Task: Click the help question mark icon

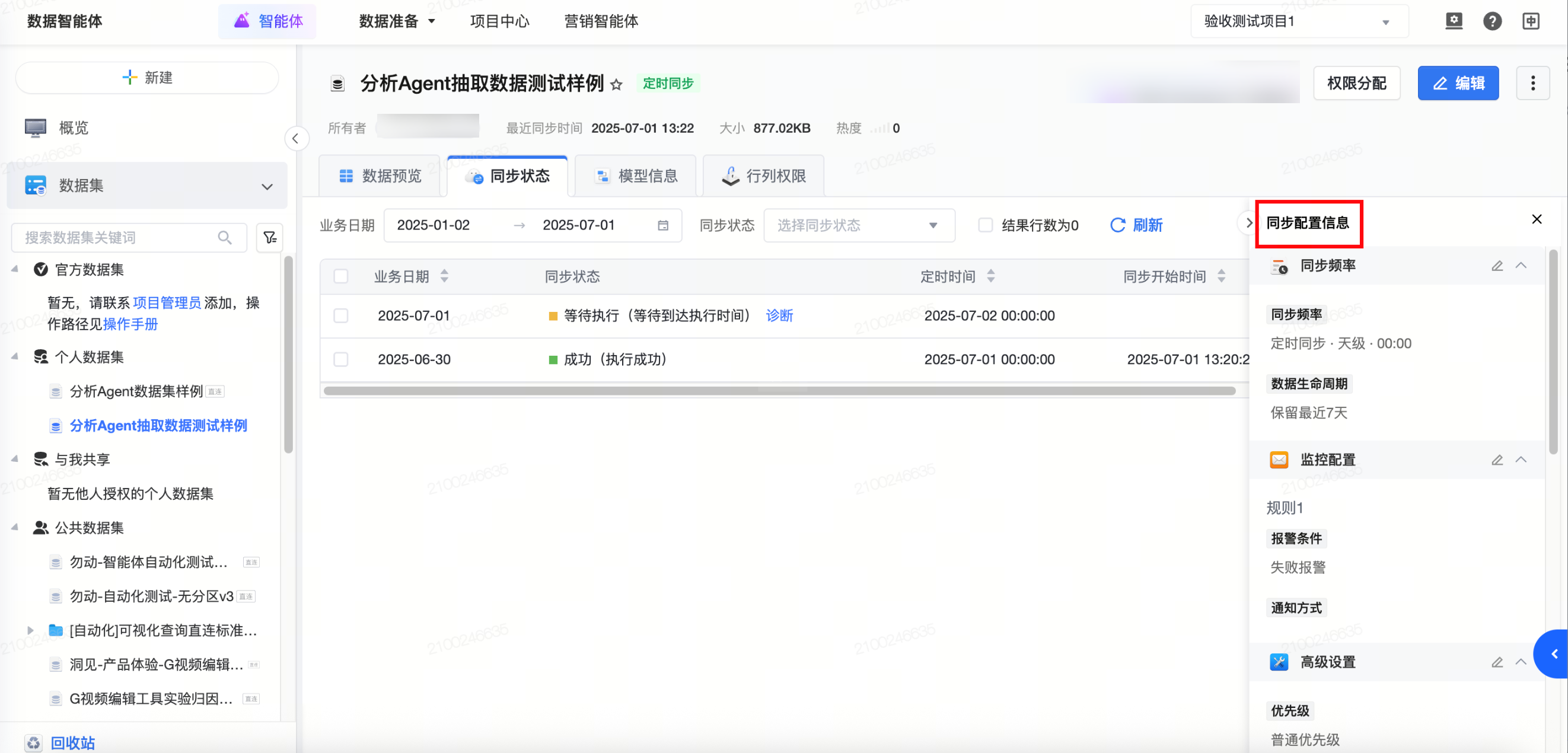Action: [1492, 21]
